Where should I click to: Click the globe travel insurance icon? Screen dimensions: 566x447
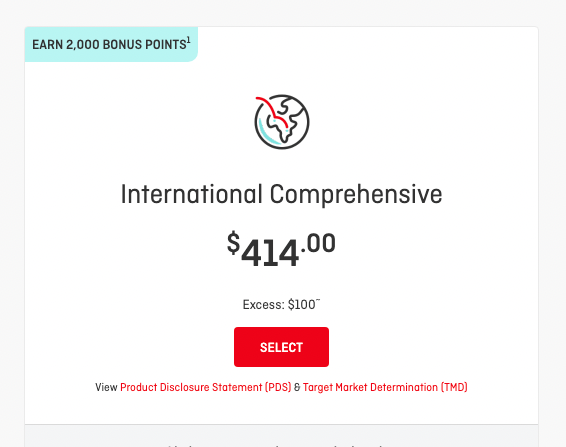(282, 122)
